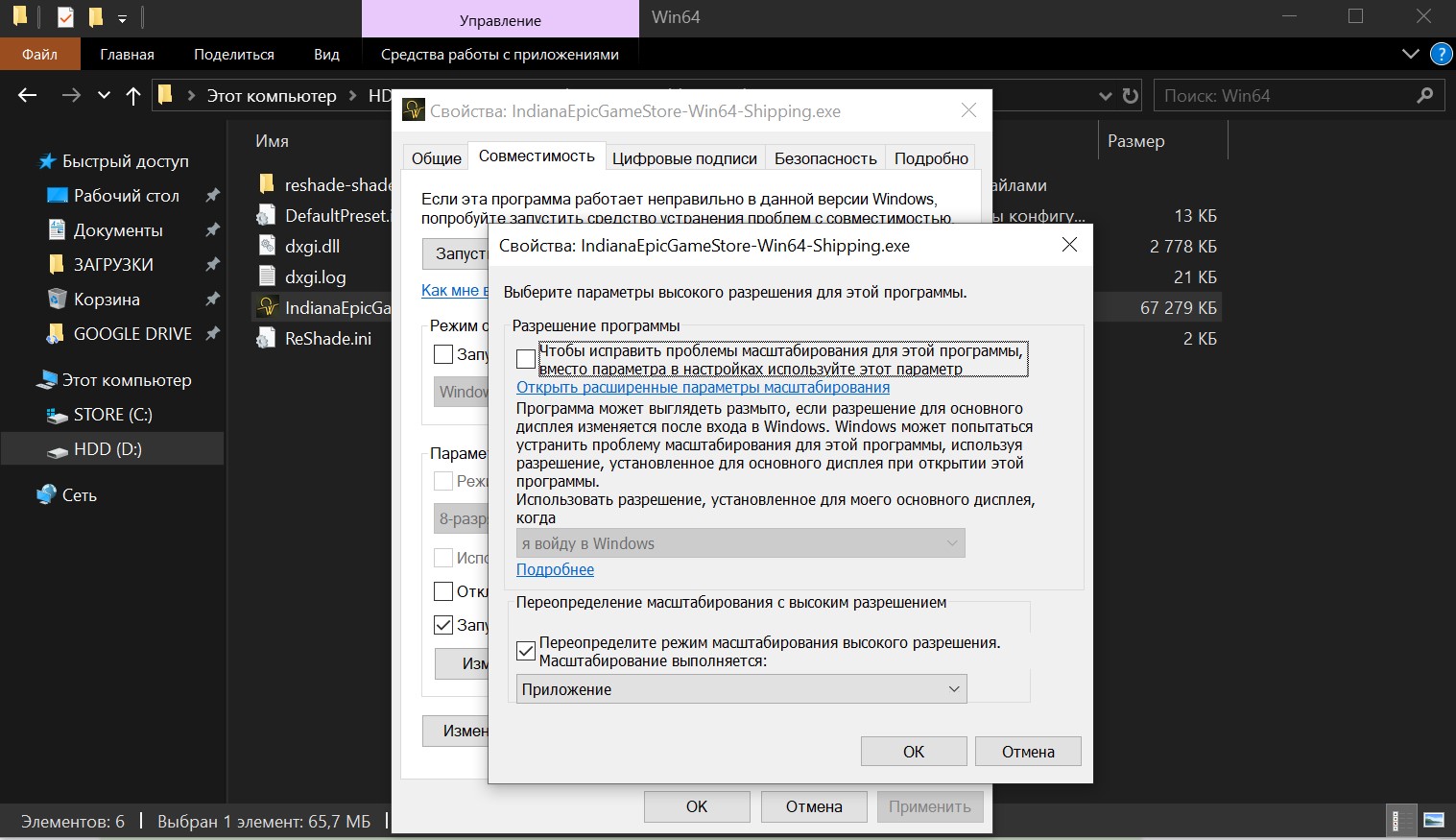This screenshot has height=840, width=1456.
Task: Uncheck the checked Запу checkbox in Параметры
Action: pos(443,625)
